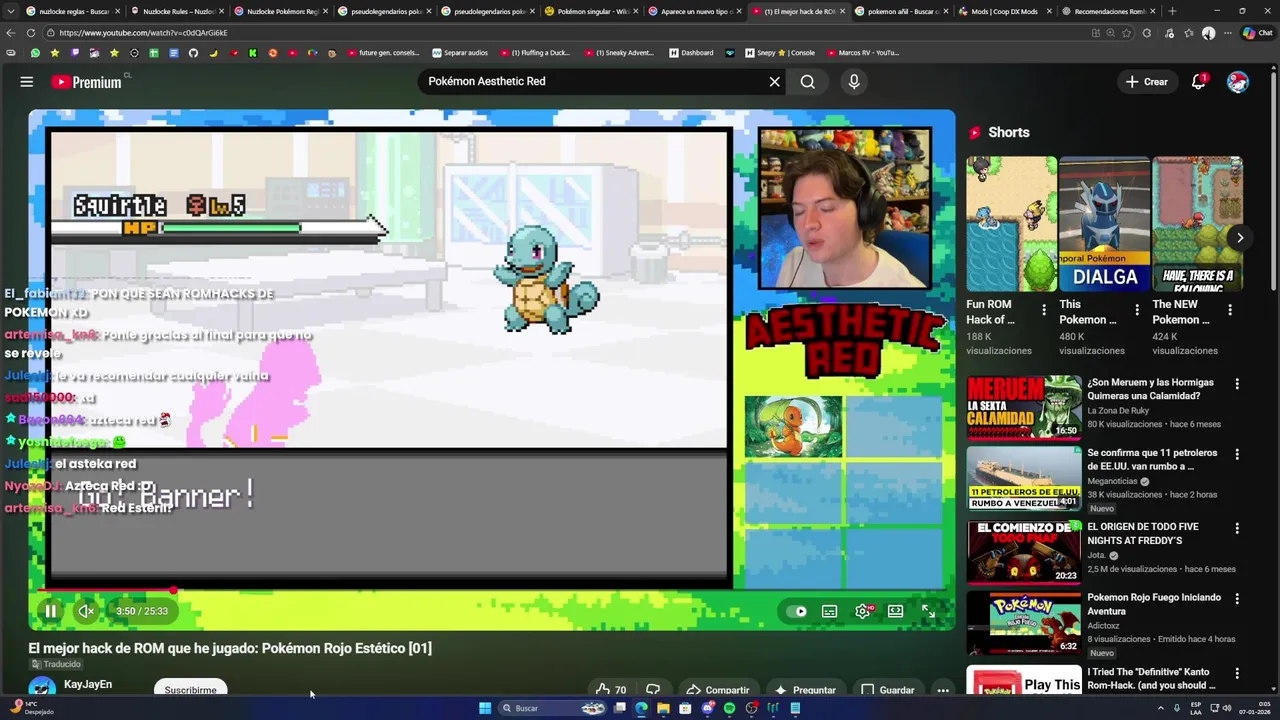Click the Preguntar button
1280x720 pixels.
point(805,690)
